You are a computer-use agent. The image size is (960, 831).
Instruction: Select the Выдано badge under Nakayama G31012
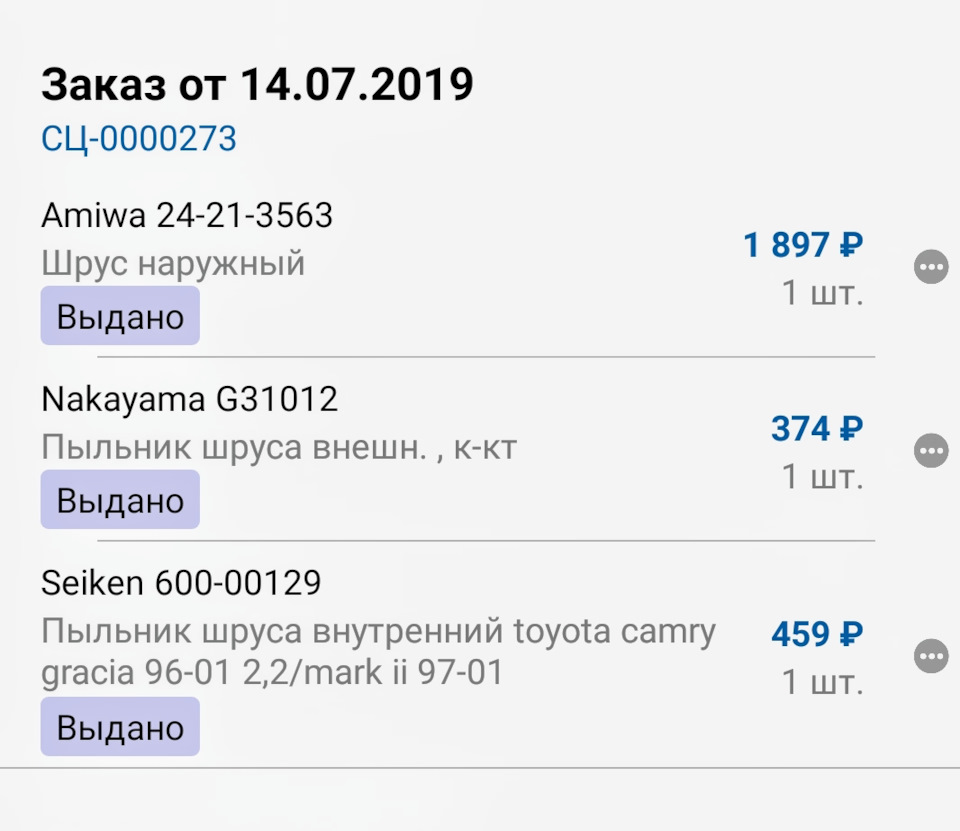click(x=119, y=499)
